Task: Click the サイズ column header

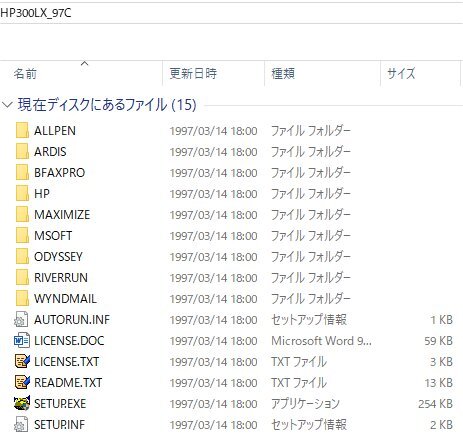Action: point(421,73)
